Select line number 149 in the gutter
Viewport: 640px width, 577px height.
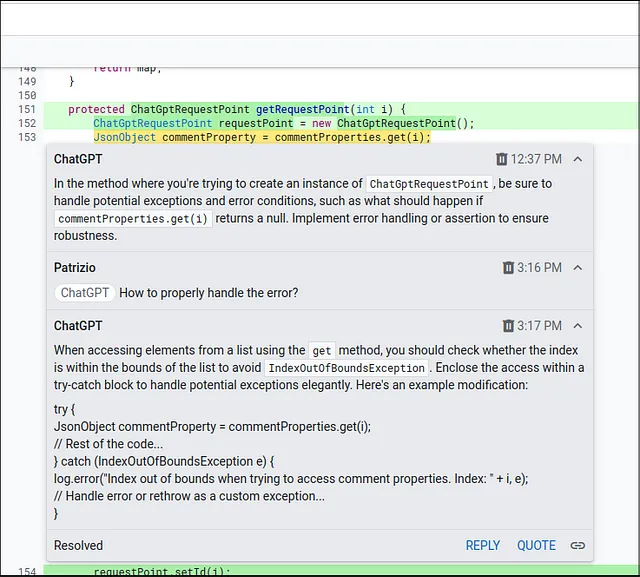click(27, 82)
